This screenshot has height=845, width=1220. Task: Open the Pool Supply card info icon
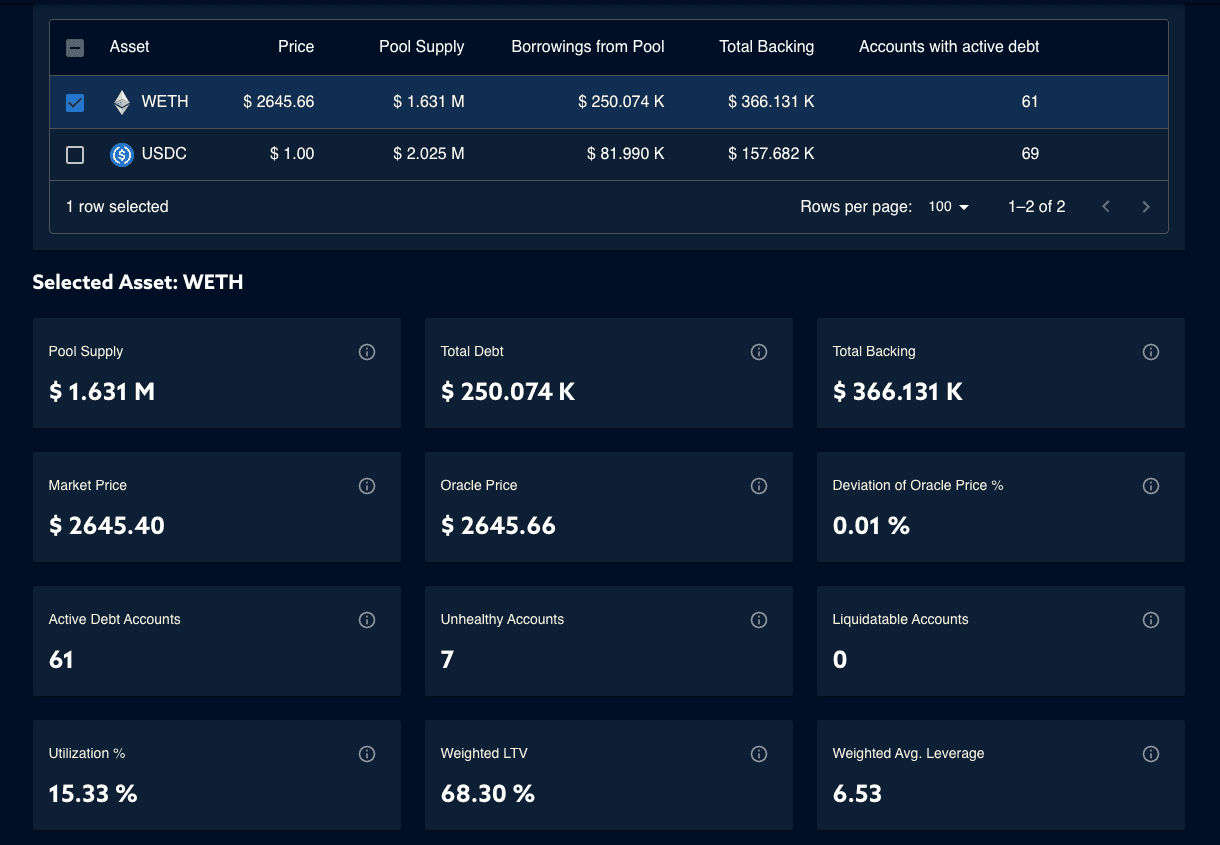pos(367,352)
